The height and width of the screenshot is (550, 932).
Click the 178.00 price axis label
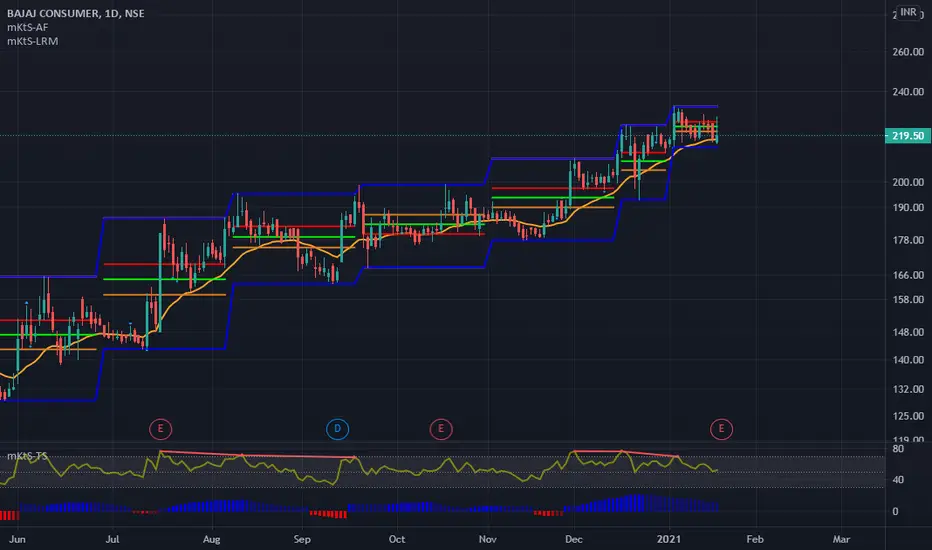coord(908,240)
